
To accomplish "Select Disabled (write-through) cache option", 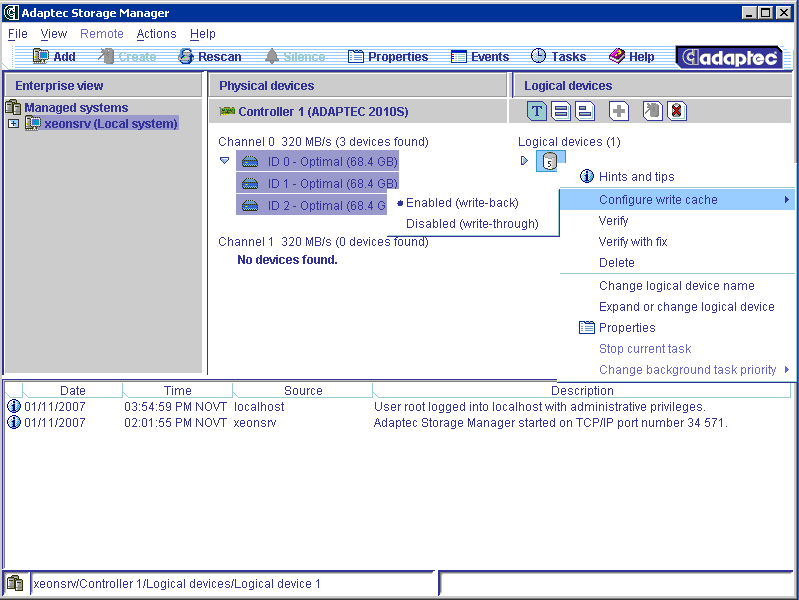I will [472, 224].
